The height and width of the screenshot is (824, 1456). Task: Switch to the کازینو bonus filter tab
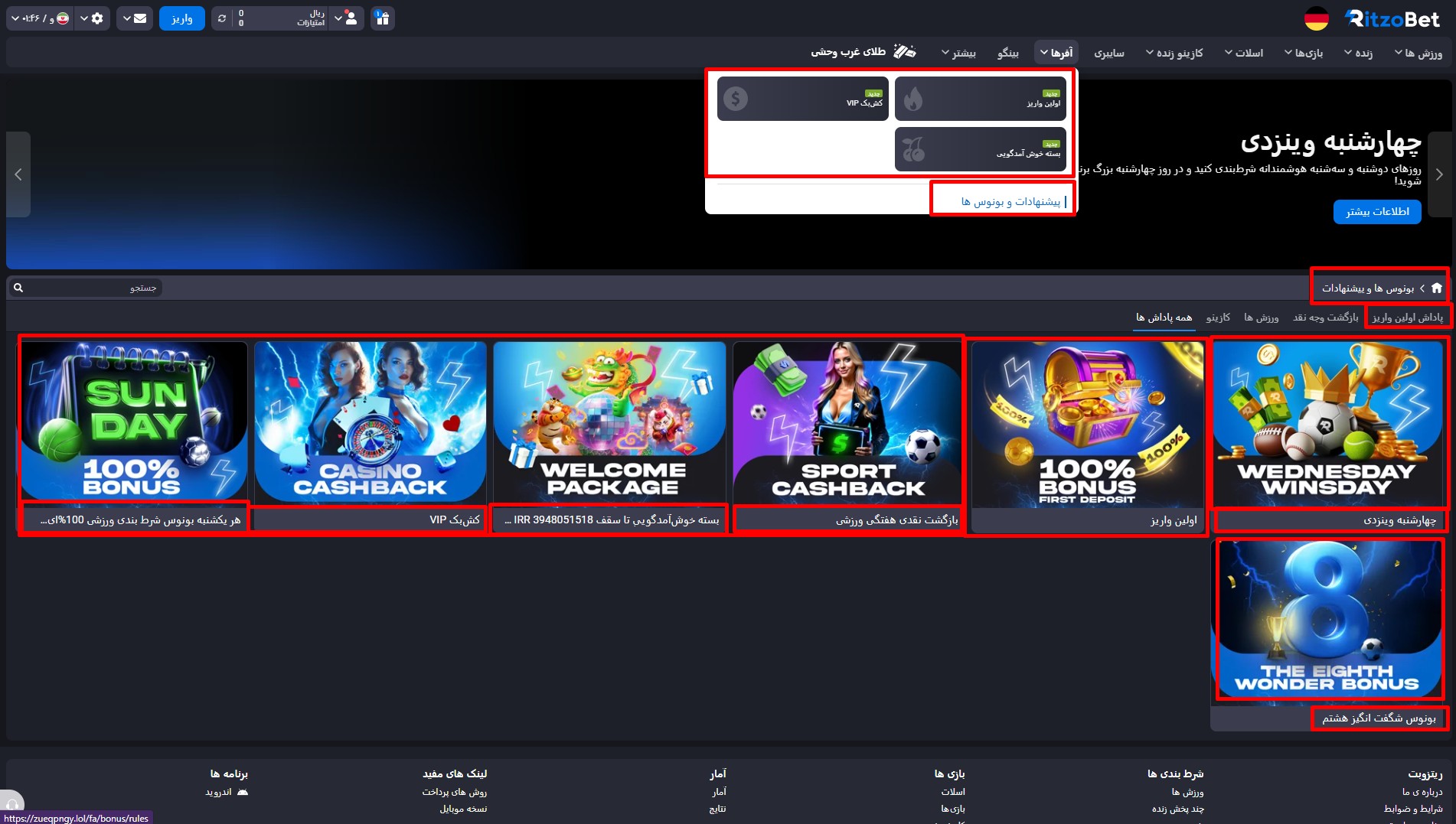(x=1218, y=318)
